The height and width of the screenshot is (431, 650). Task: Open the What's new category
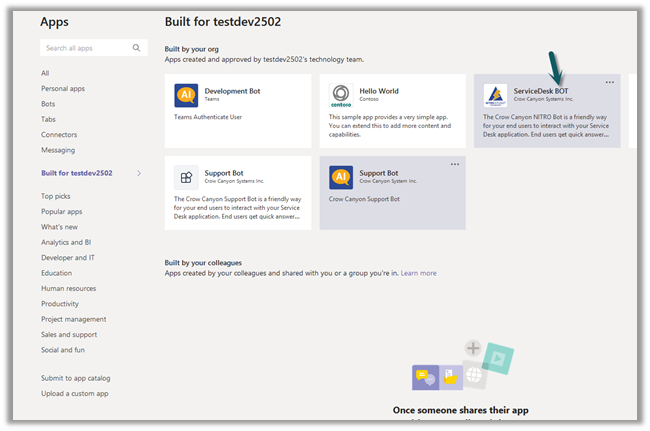click(x=59, y=227)
